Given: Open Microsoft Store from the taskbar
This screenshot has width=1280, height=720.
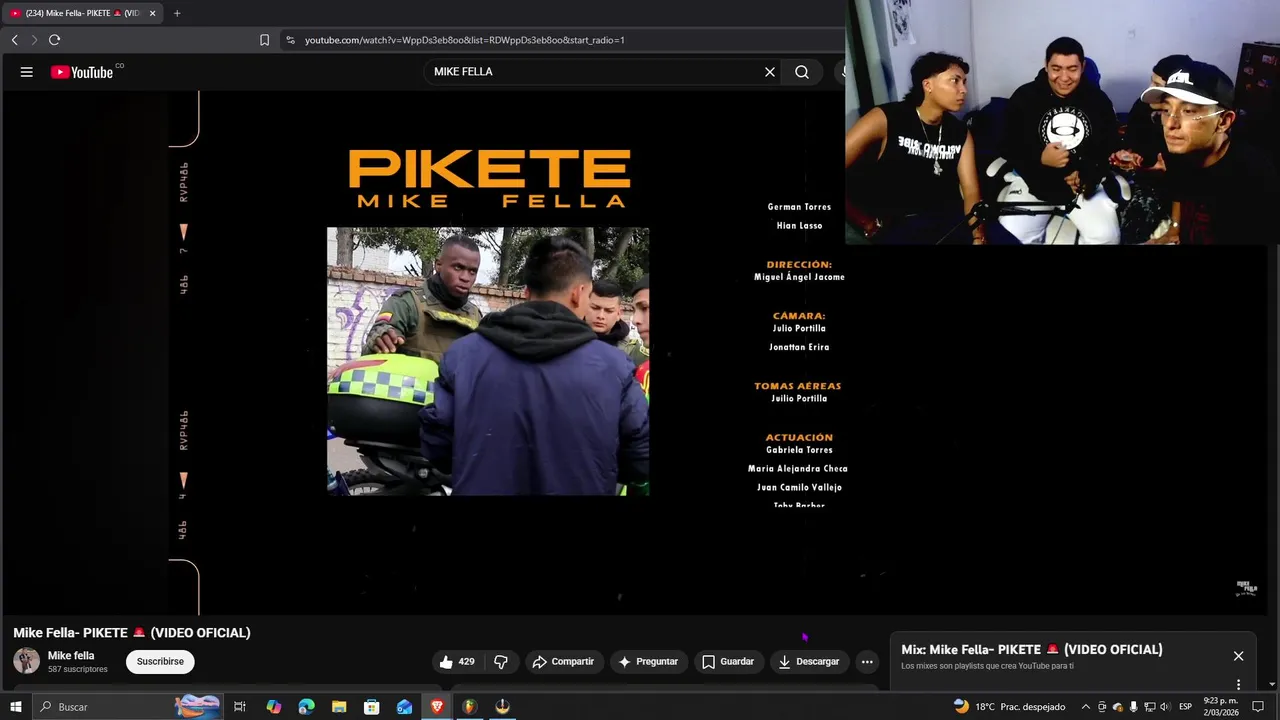Looking at the screenshot, I should click(x=371, y=707).
